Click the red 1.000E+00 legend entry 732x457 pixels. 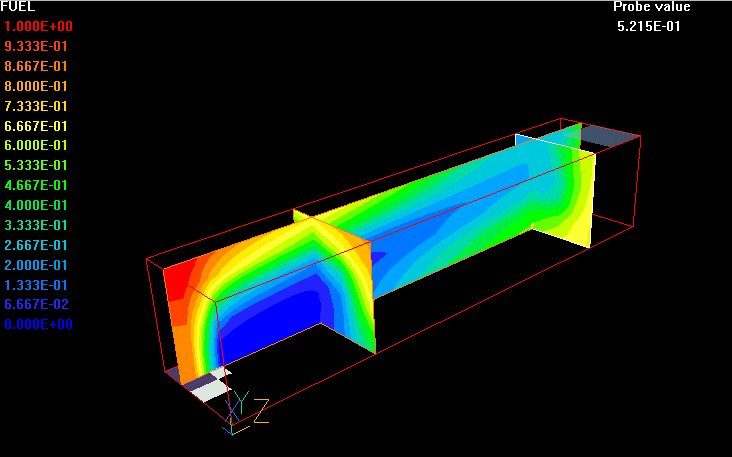click(x=38, y=26)
